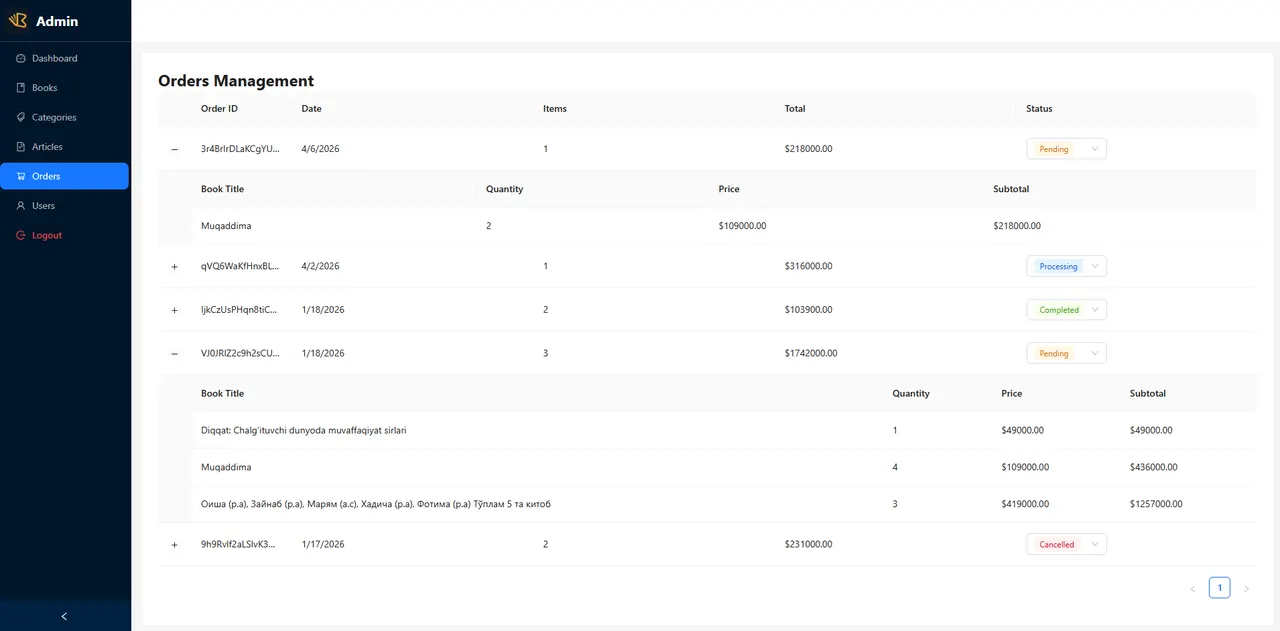Image resolution: width=1280 pixels, height=631 pixels.
Task: Click the Orders cart icon in sidebar
Action: coord(21,176)
